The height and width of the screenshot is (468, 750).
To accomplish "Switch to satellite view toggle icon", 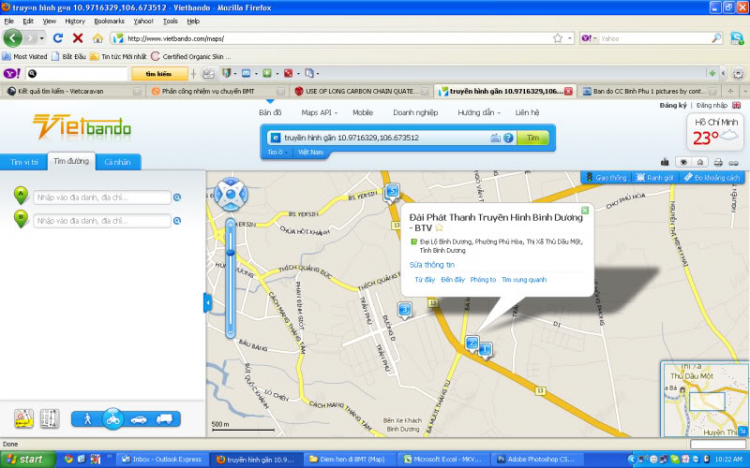I will tap(684, 162).
